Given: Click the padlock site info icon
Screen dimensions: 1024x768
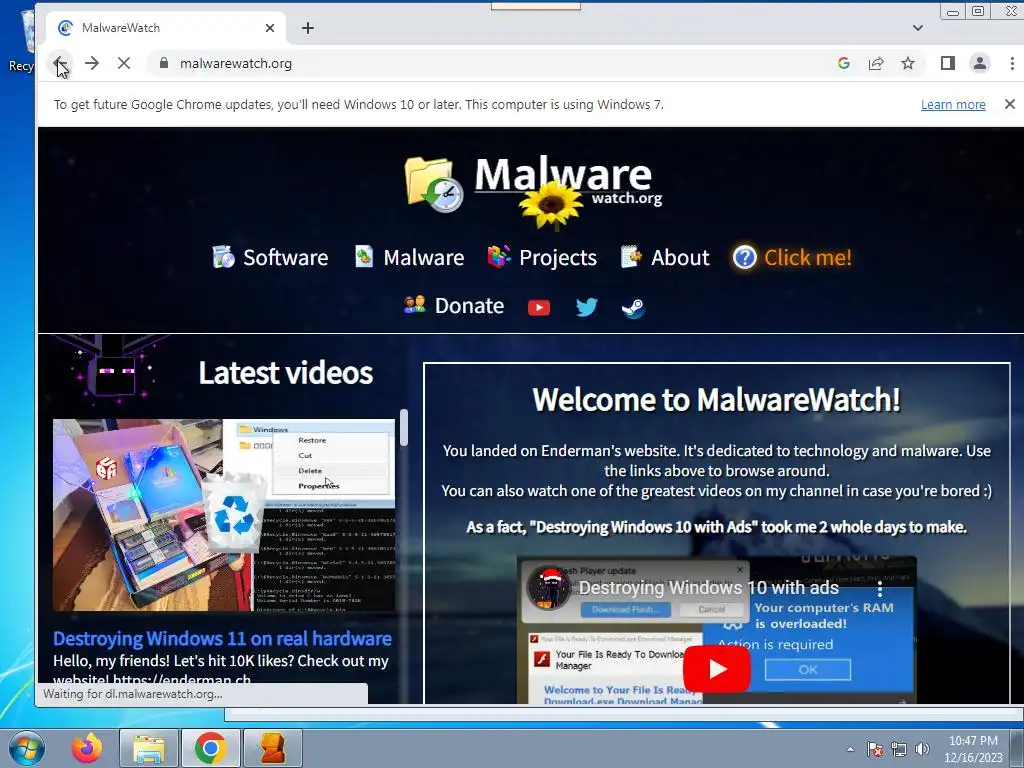Looking at the screenshot, I should 164,63.
